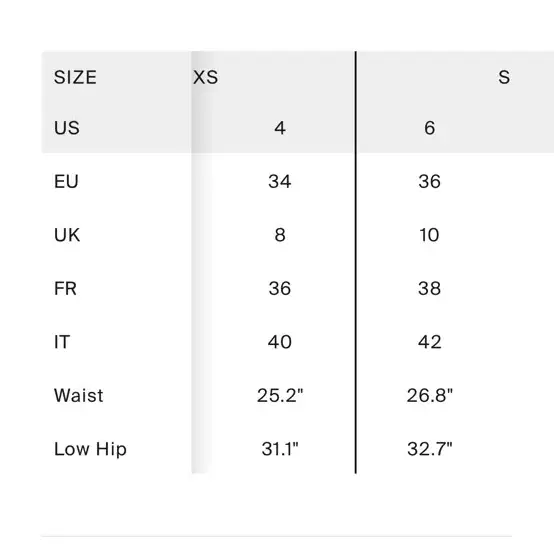Click the US row label
The image size is (554, 554).
click(67, 128)
